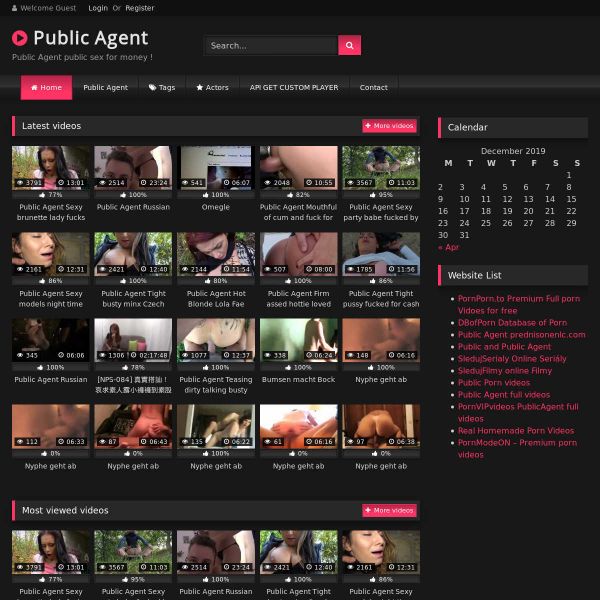Open SledujFilmy online Filmy link
Image resolution: width=600 pixels, height=600 pixels.
click(504, 370)
